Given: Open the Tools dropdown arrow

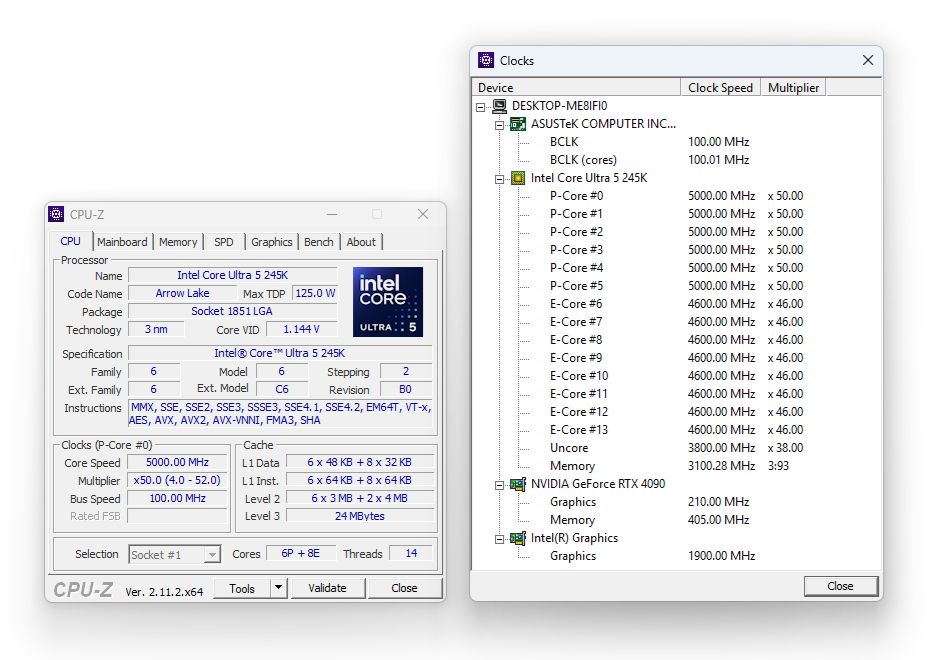Looking at the screenshot, I should [x=278, y=588].
